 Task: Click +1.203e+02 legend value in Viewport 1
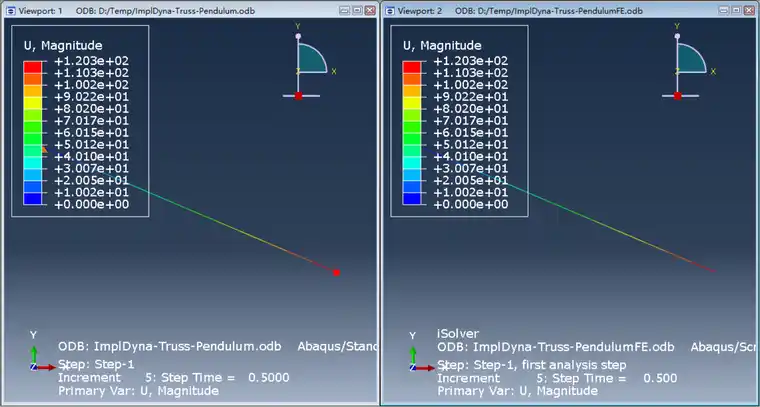click(92, 61)
